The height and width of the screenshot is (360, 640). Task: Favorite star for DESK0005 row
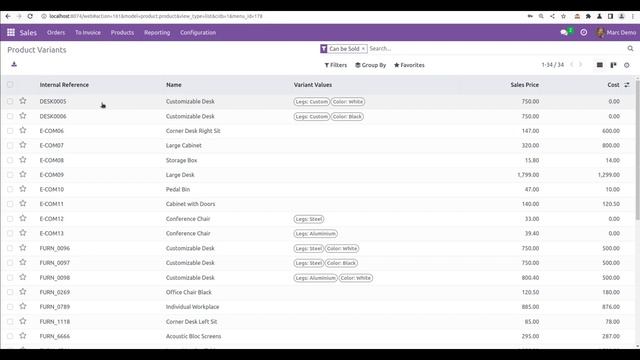(23, 101)
